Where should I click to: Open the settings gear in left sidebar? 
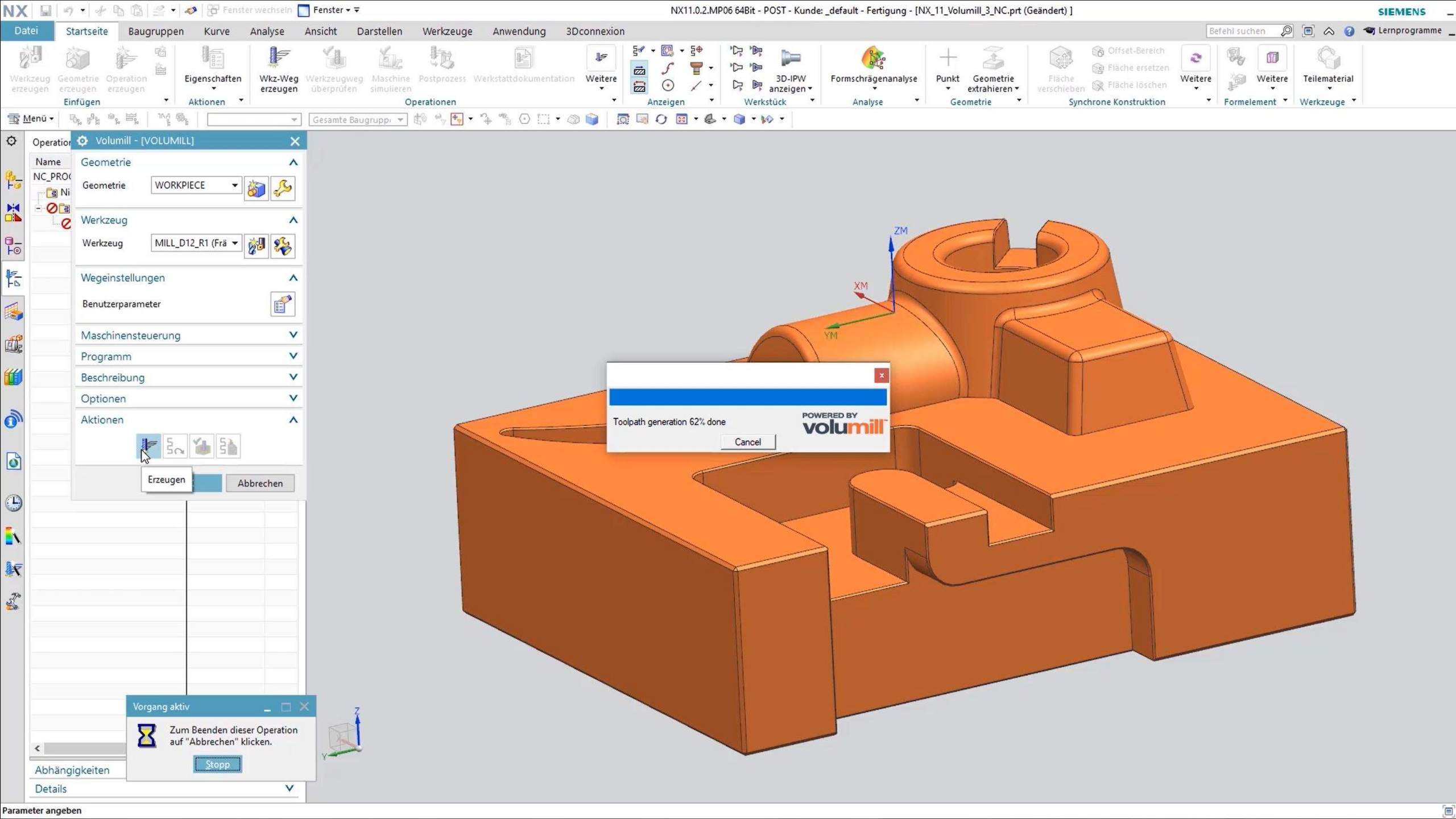12,141
